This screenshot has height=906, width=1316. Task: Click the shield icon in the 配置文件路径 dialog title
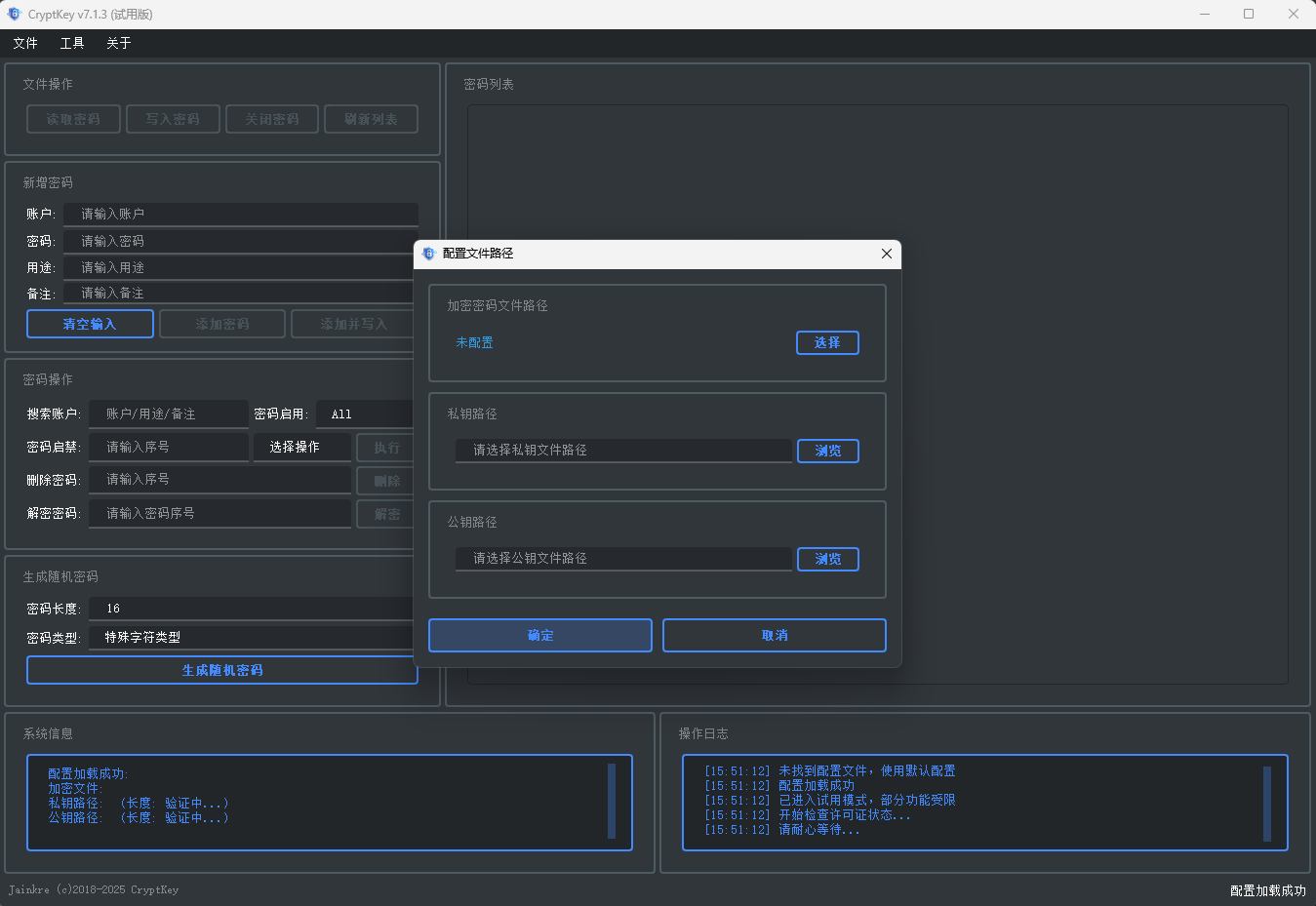coord(428,254)
